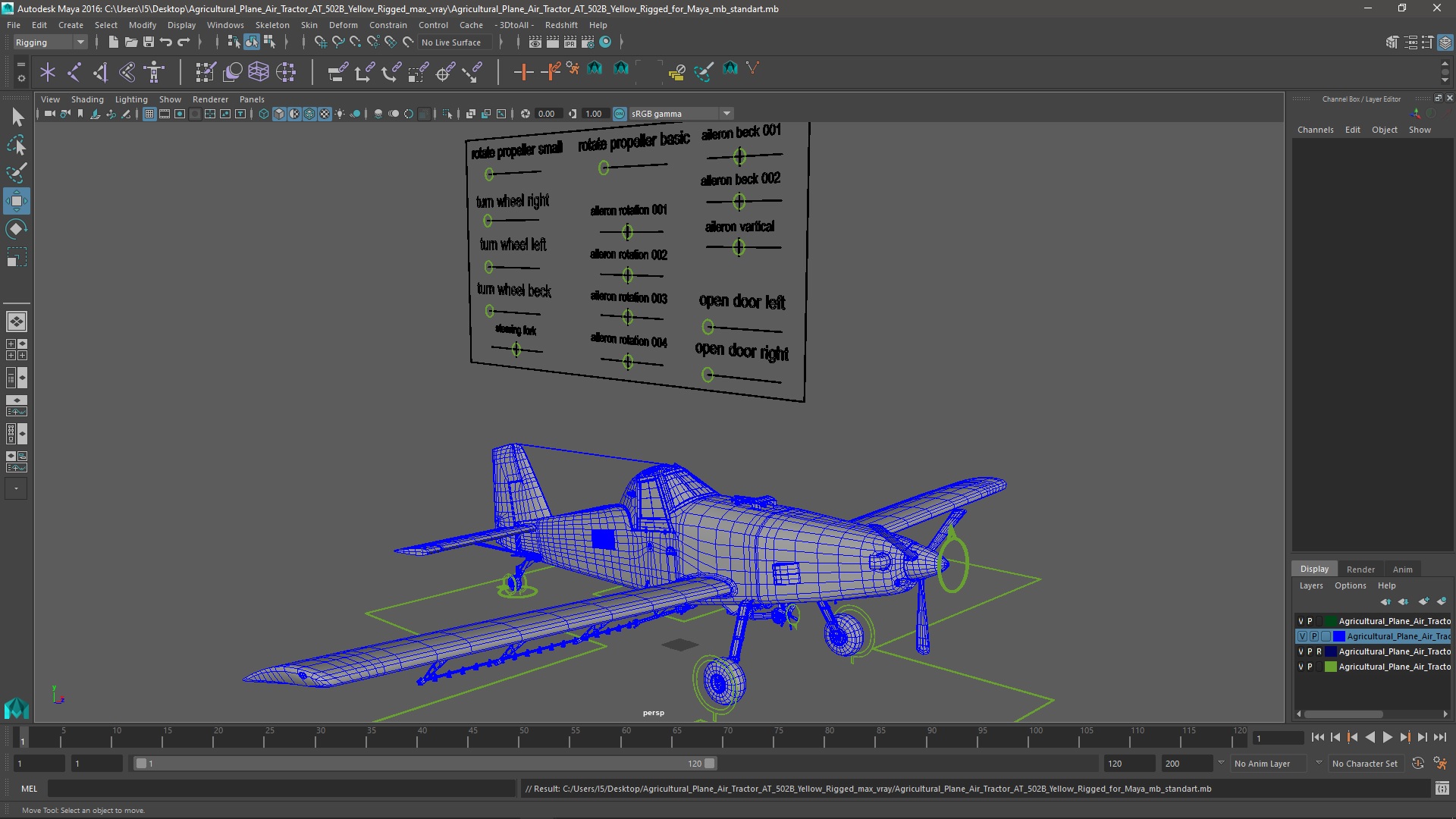The width and height of the screenshot is (1456, 819).
Task: Toggle textured display in viewport toolbar
Action: click(325, 114)
